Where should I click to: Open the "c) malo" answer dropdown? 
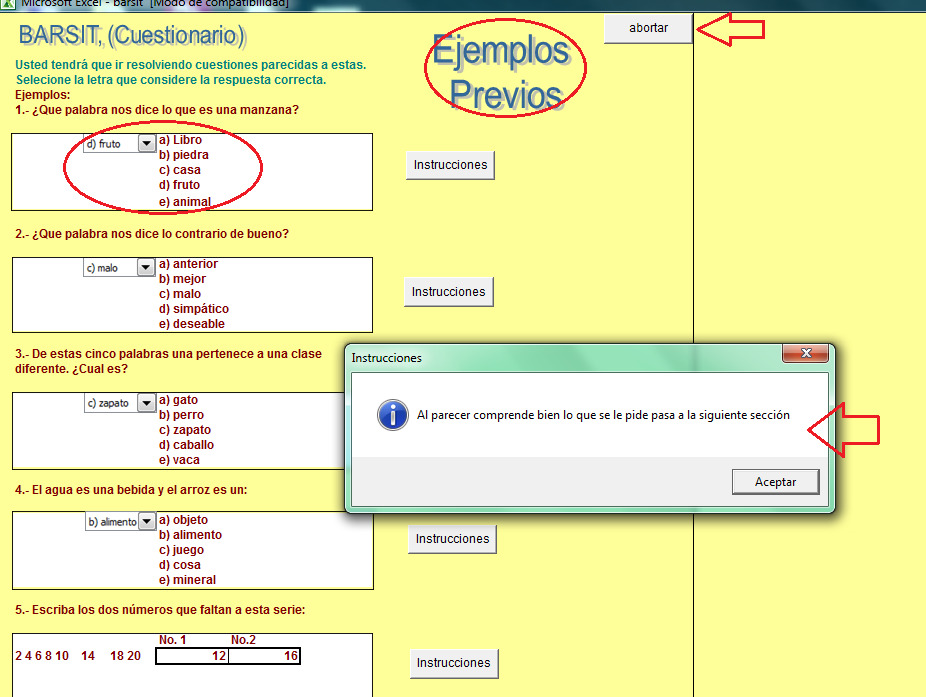coord(146,266)
